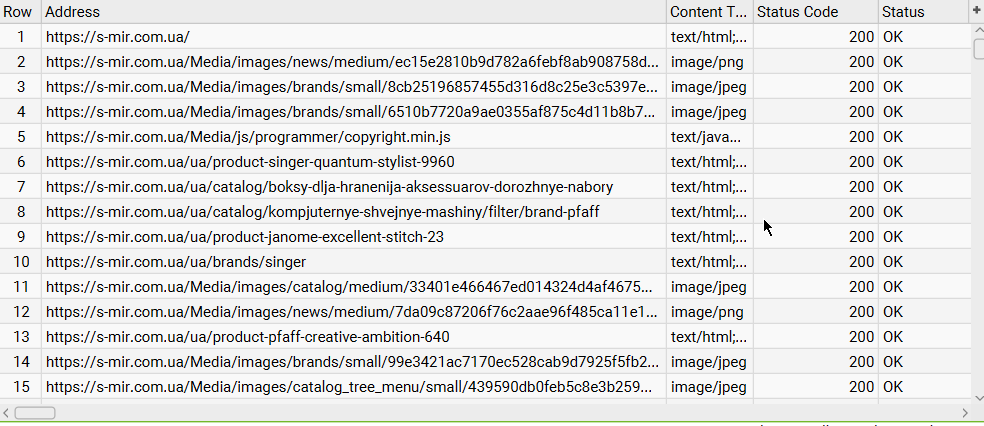Image resolution: width=984 pixels, height=426 pixels.
Task: Sort by the Status Code column header
Action: 814,12
